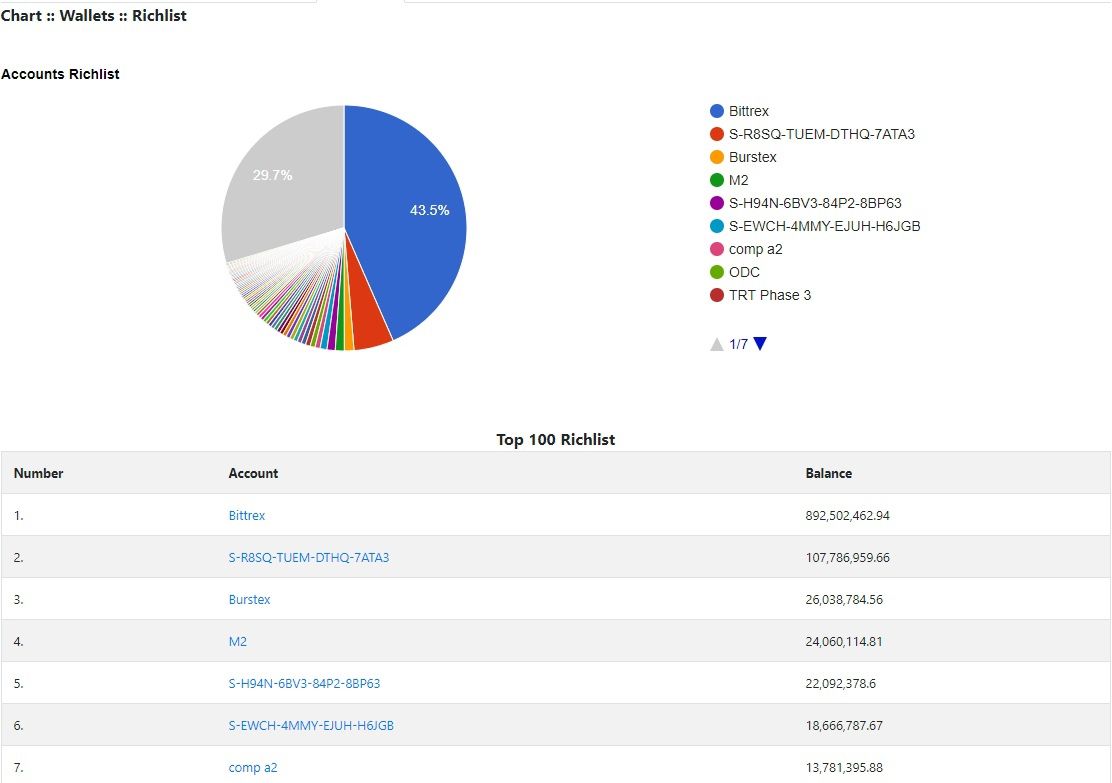Open the Burstex account link in table
Screen dimensions: 1112x783
pos(249,599)
